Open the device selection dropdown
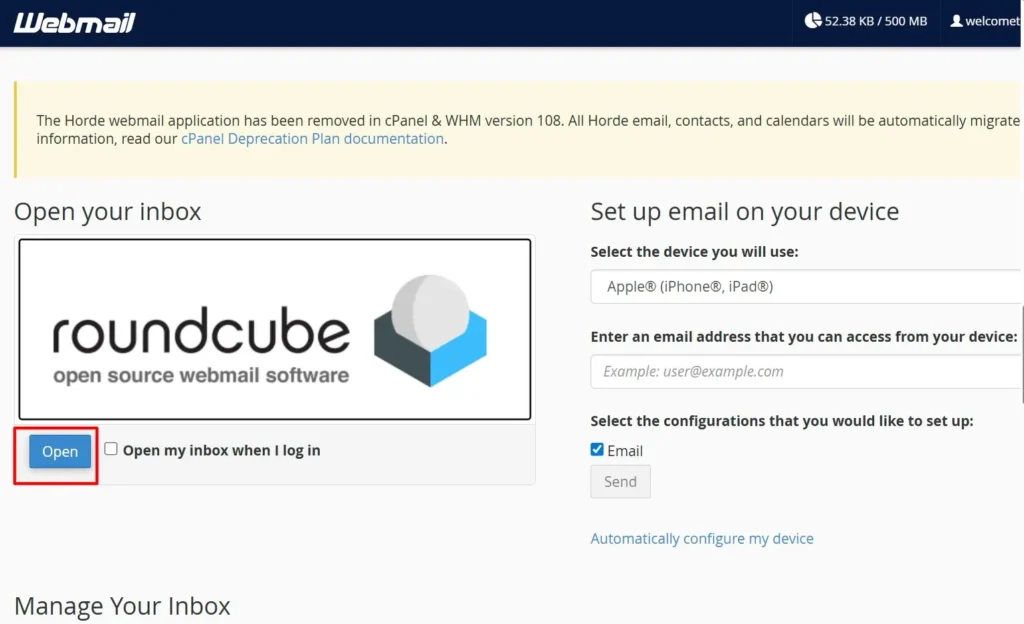This screenshot has width=1024, height=624. 806,287
